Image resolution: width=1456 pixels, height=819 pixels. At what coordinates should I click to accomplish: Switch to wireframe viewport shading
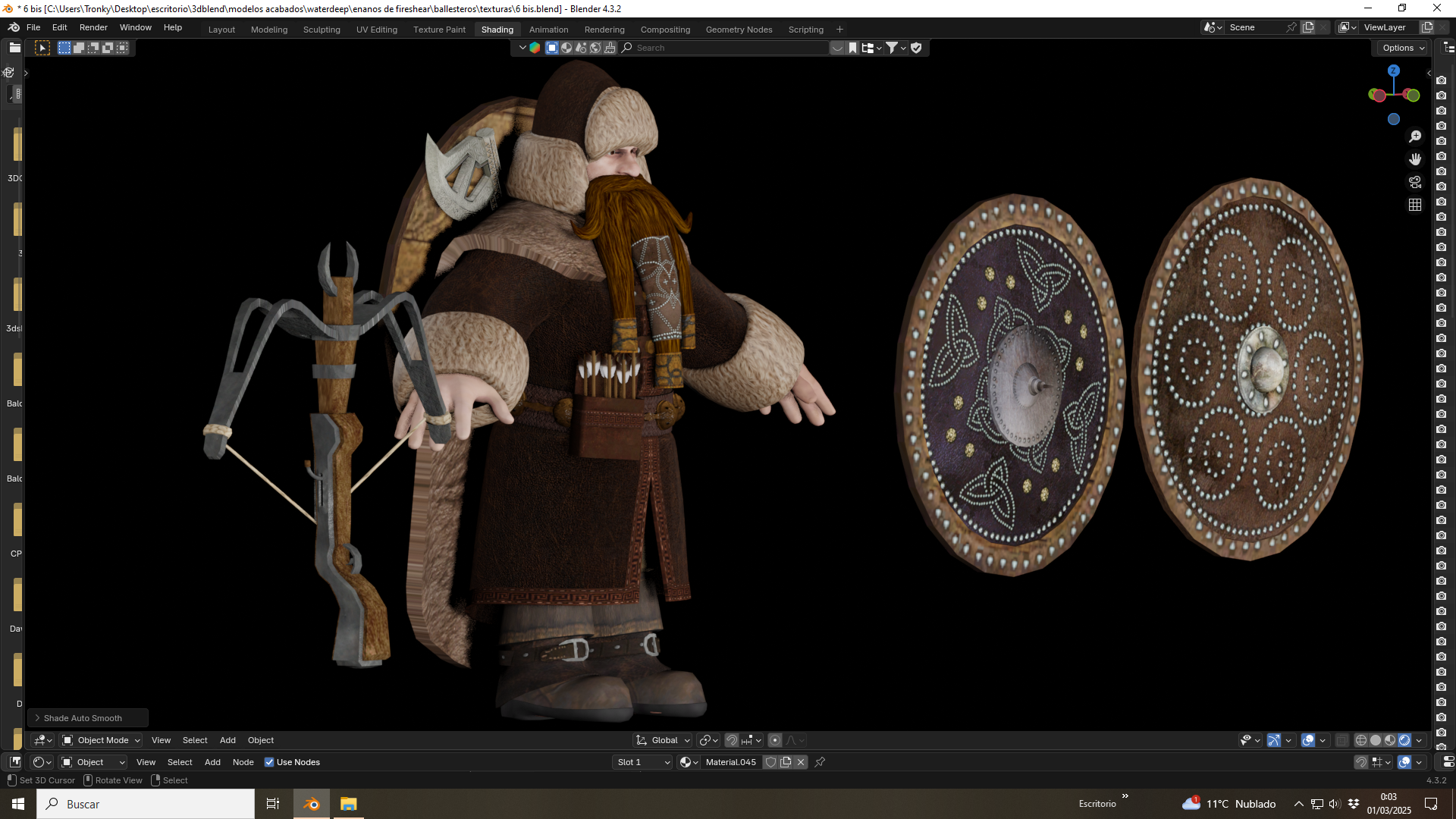click(x=1361, y=740)
